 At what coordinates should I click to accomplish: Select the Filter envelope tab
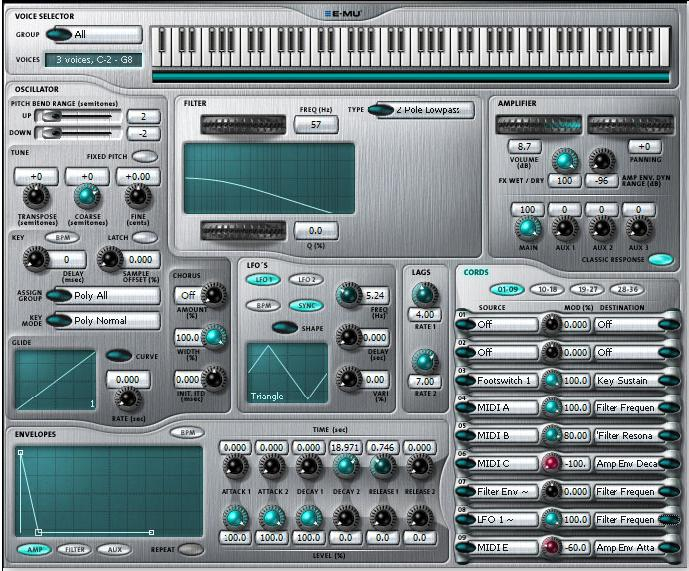[x=73, y=549]
